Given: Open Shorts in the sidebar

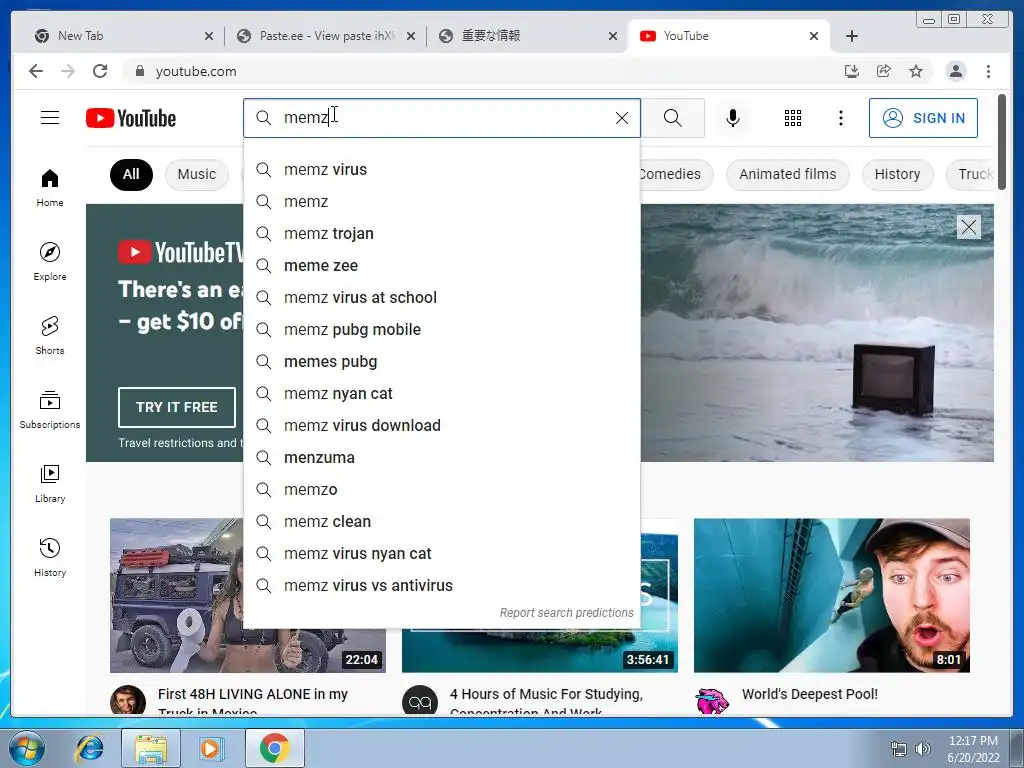Looking at the screenshot, I should [x=50, y=336].
